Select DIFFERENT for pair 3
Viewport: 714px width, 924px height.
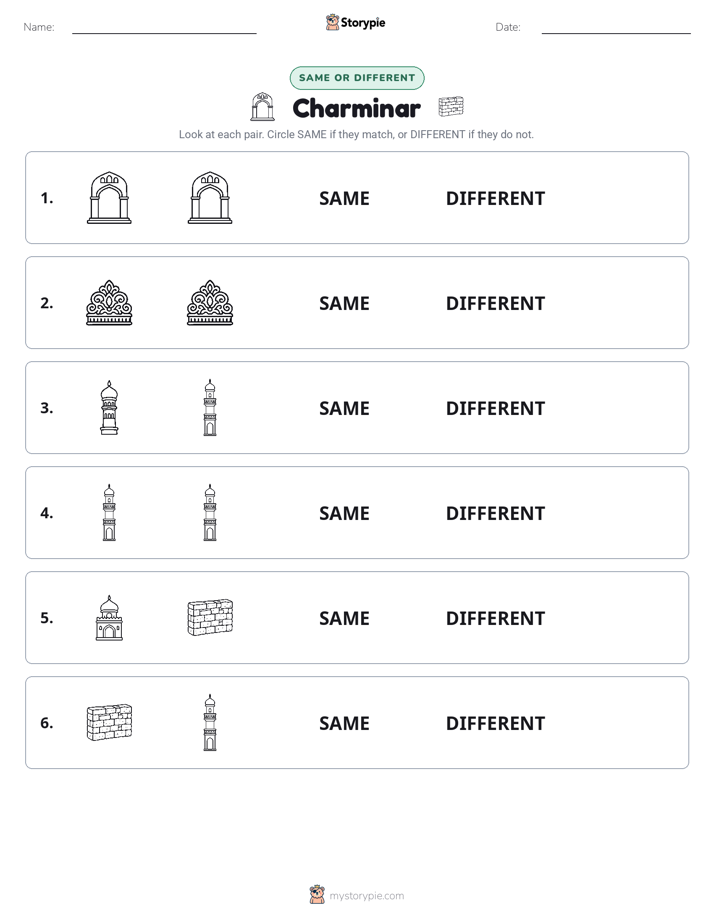pos(495,408)
